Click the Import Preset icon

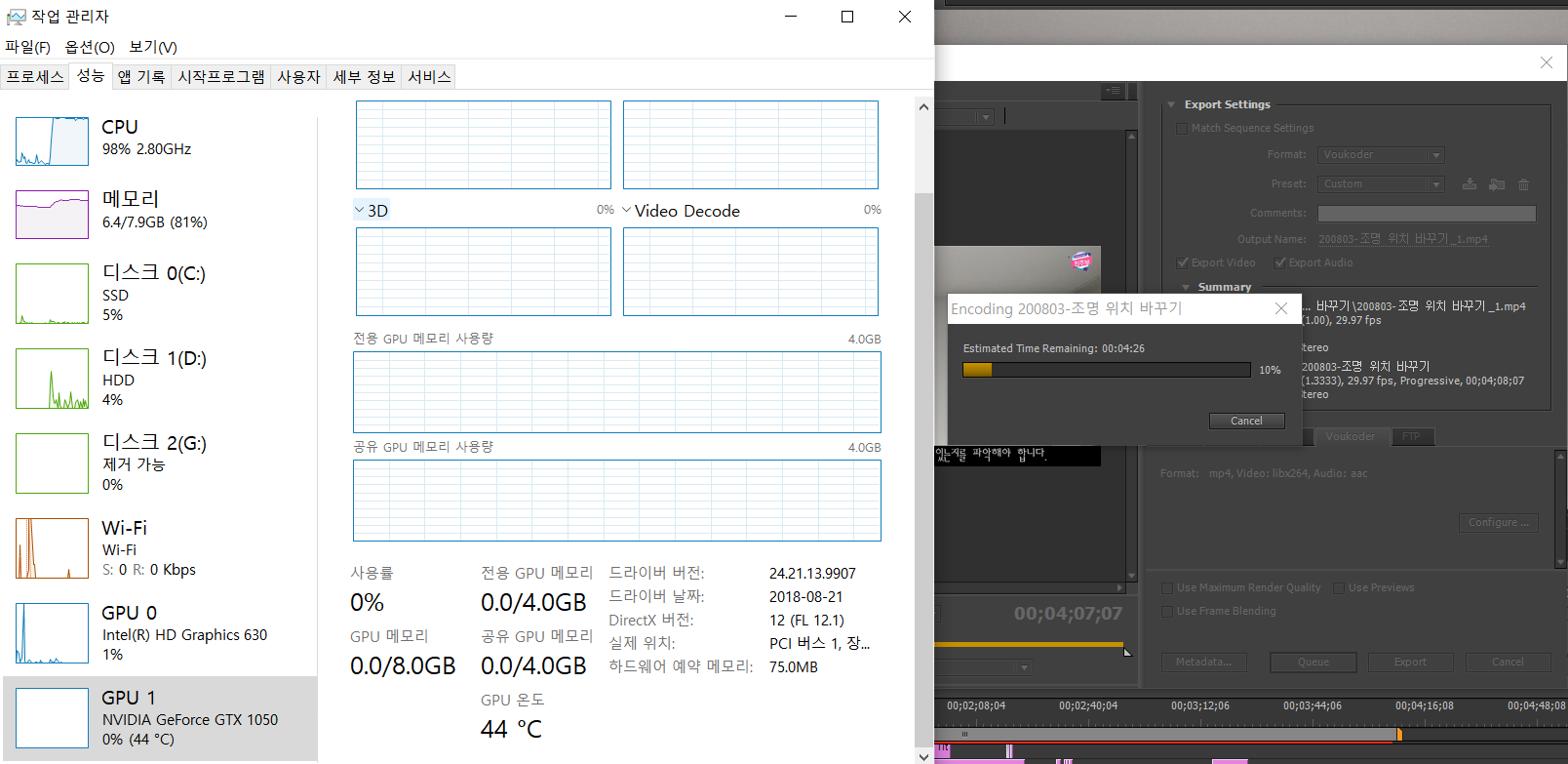click(1497, 184)
